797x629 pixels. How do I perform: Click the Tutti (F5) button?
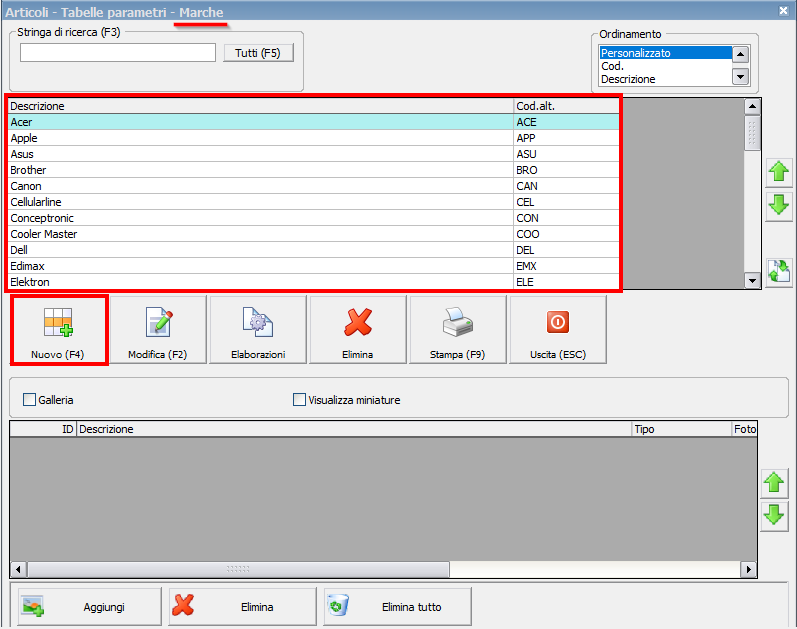[258, 53]
